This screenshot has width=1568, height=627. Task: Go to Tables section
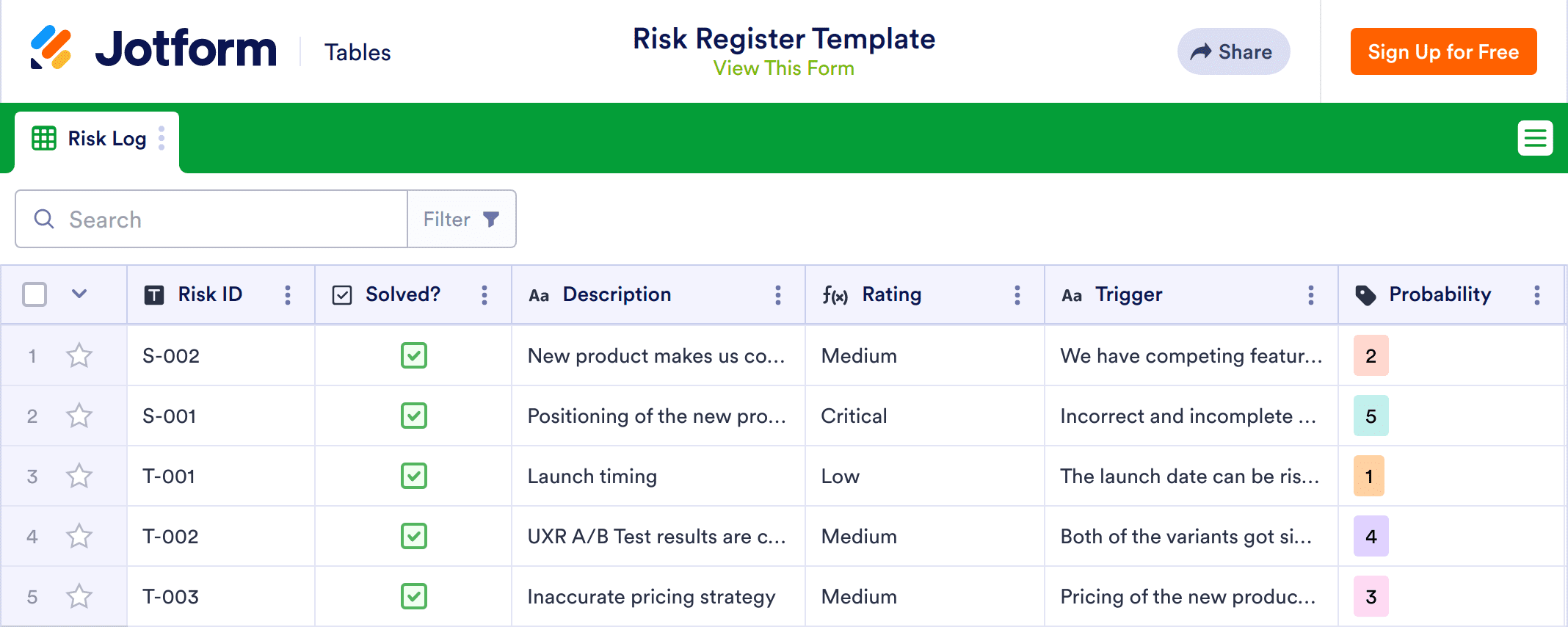pyautogui.click(x=357, y=53)
